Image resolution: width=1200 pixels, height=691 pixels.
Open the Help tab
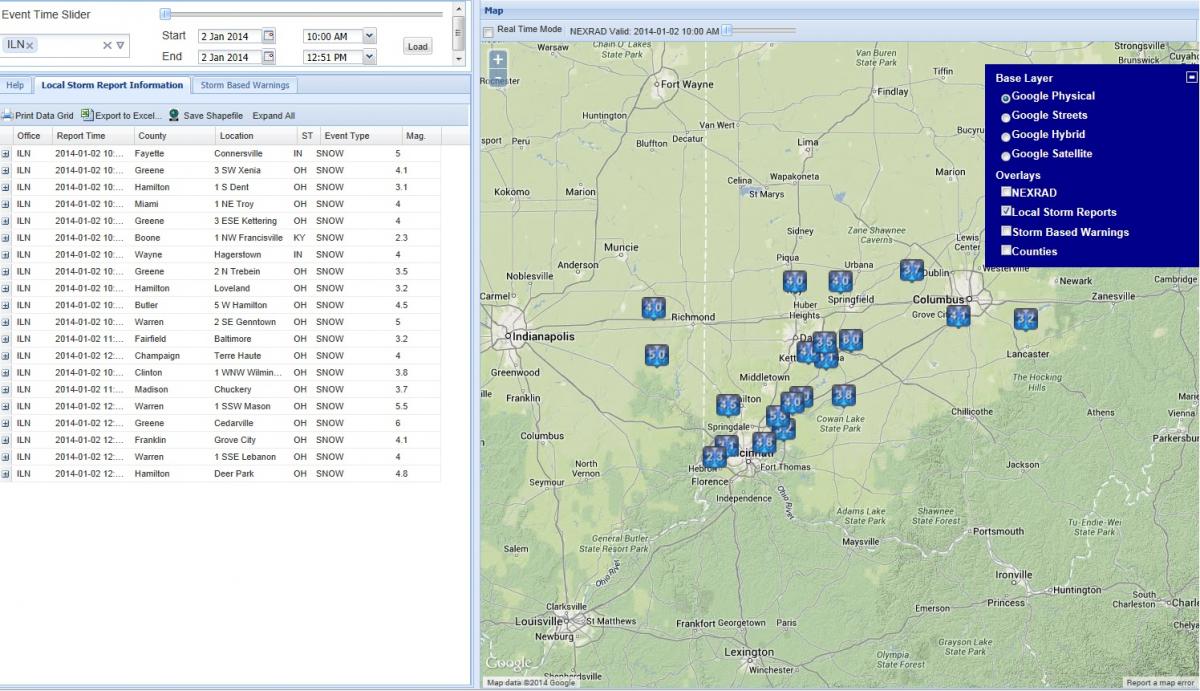(x=15, y=86)
